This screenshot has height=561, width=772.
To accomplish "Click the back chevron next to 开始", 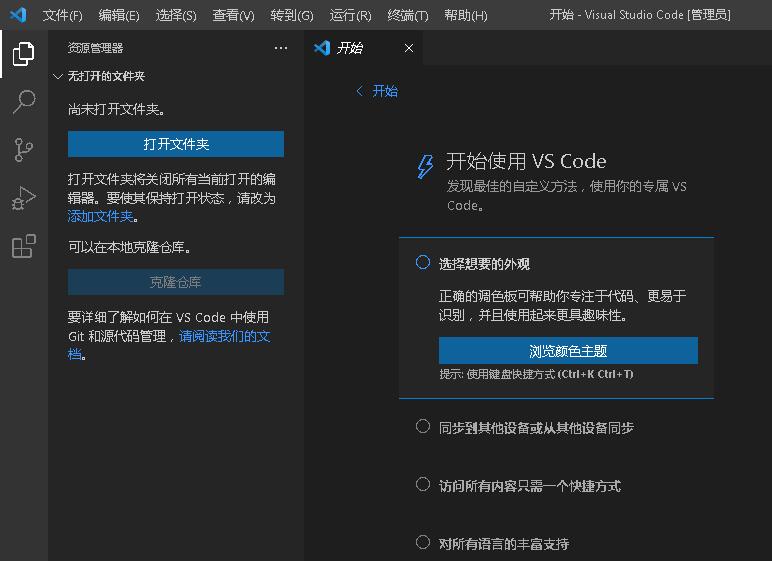I will [359, 91].
